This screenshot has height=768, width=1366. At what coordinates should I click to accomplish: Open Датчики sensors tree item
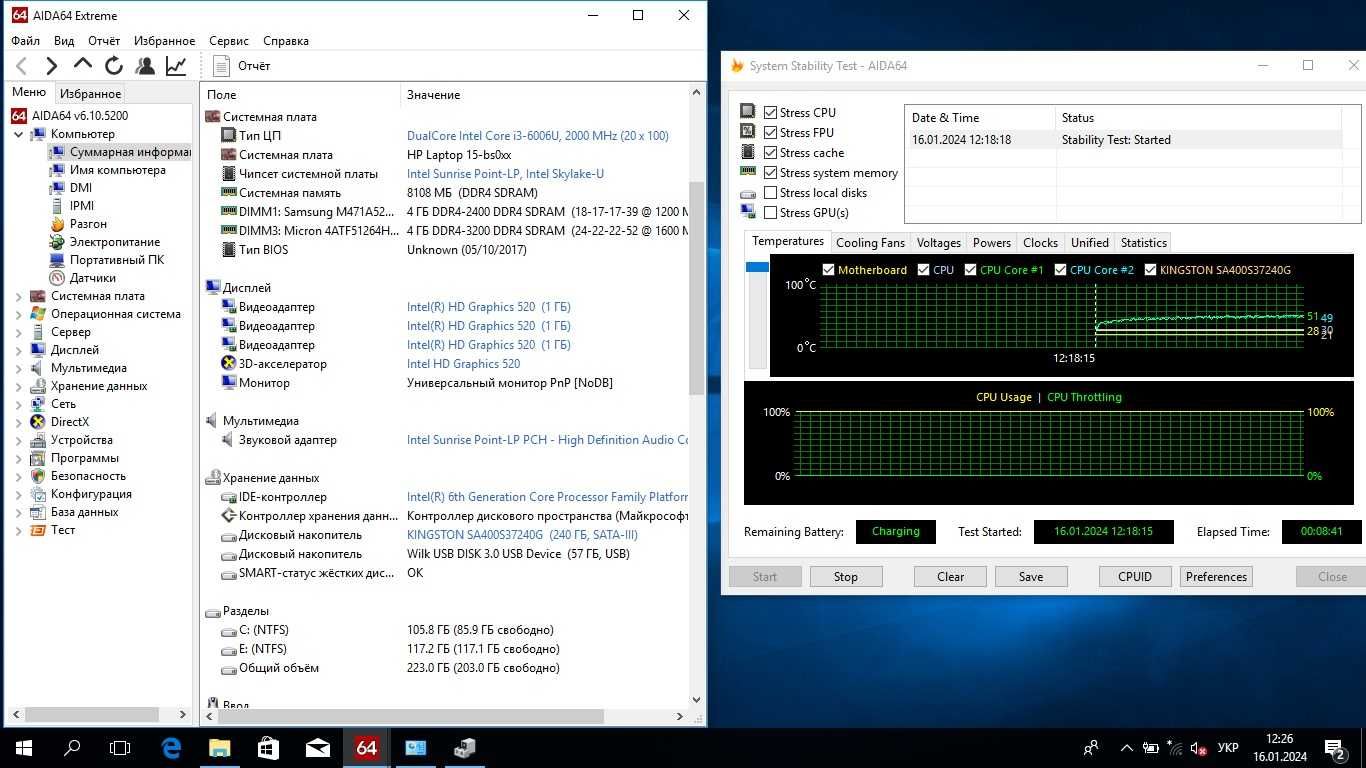point(83,278)
